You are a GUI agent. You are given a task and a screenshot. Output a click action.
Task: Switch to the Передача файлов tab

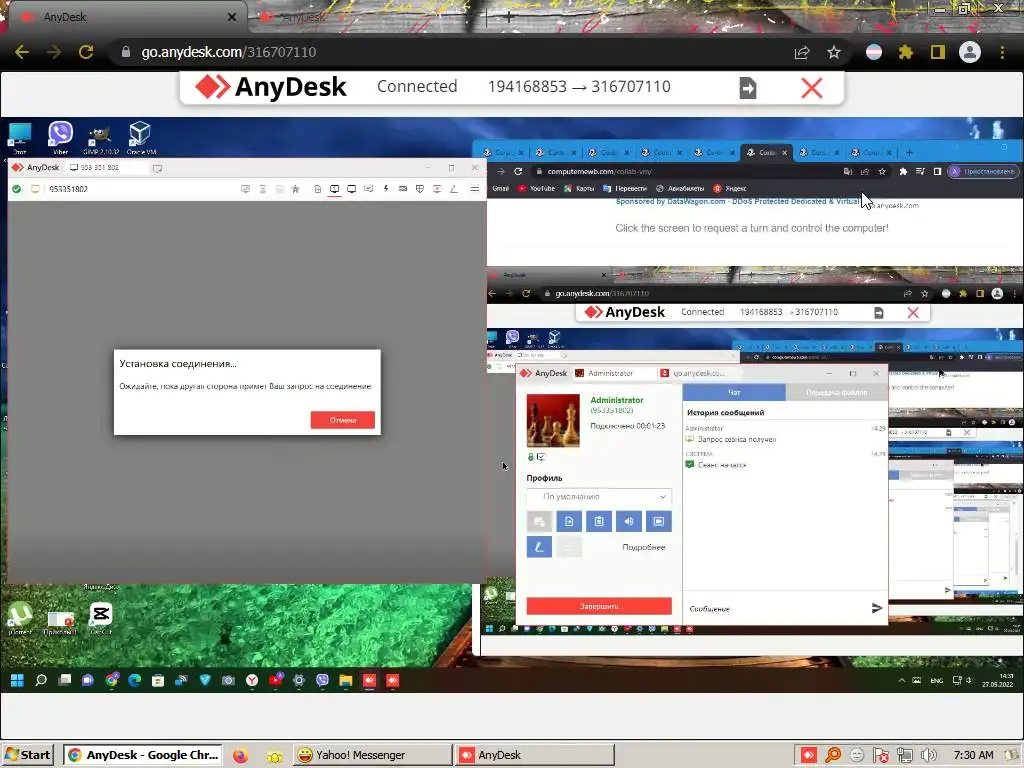click(837, 392)
